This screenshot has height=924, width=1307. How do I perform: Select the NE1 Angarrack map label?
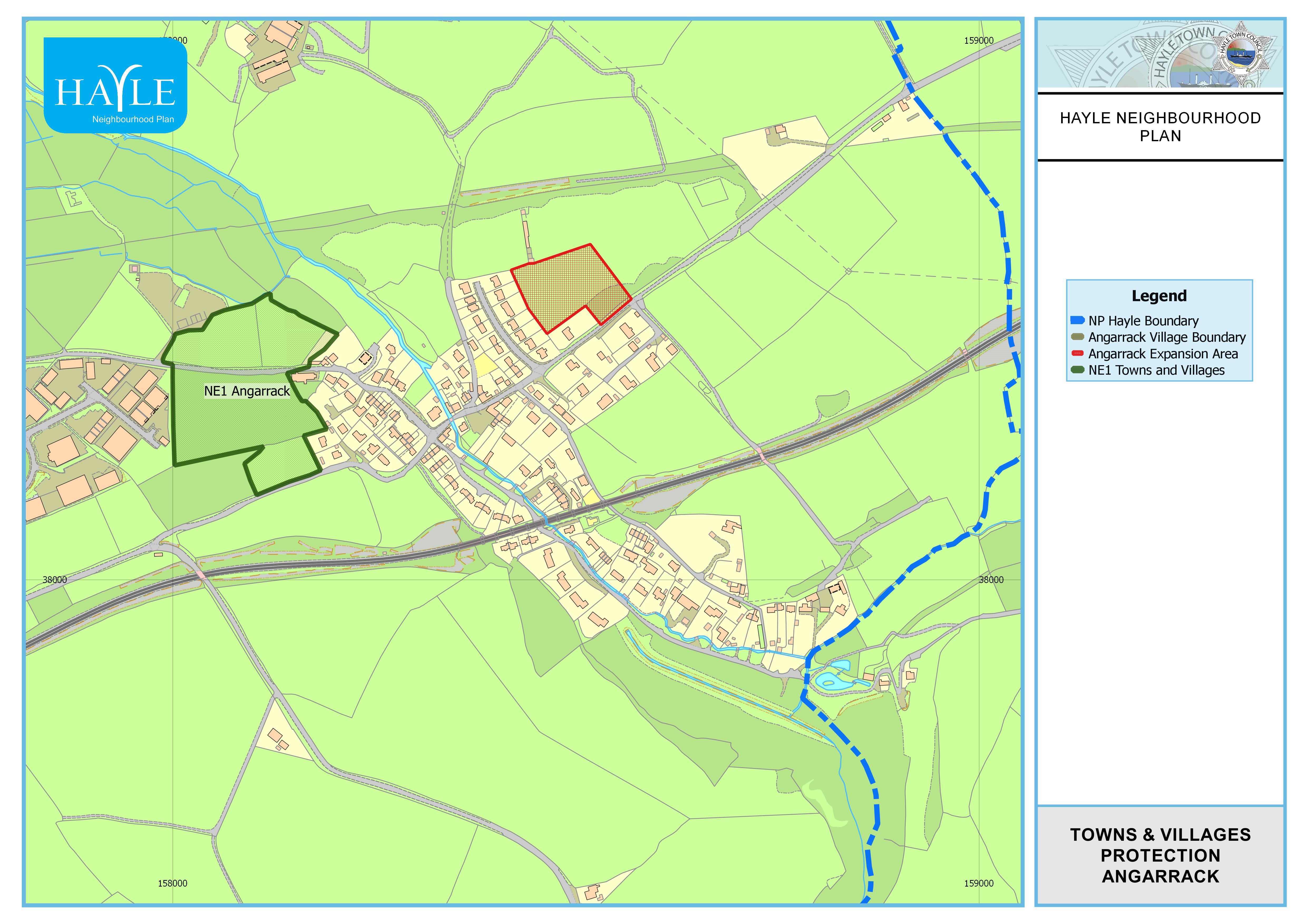coord(247,391)
